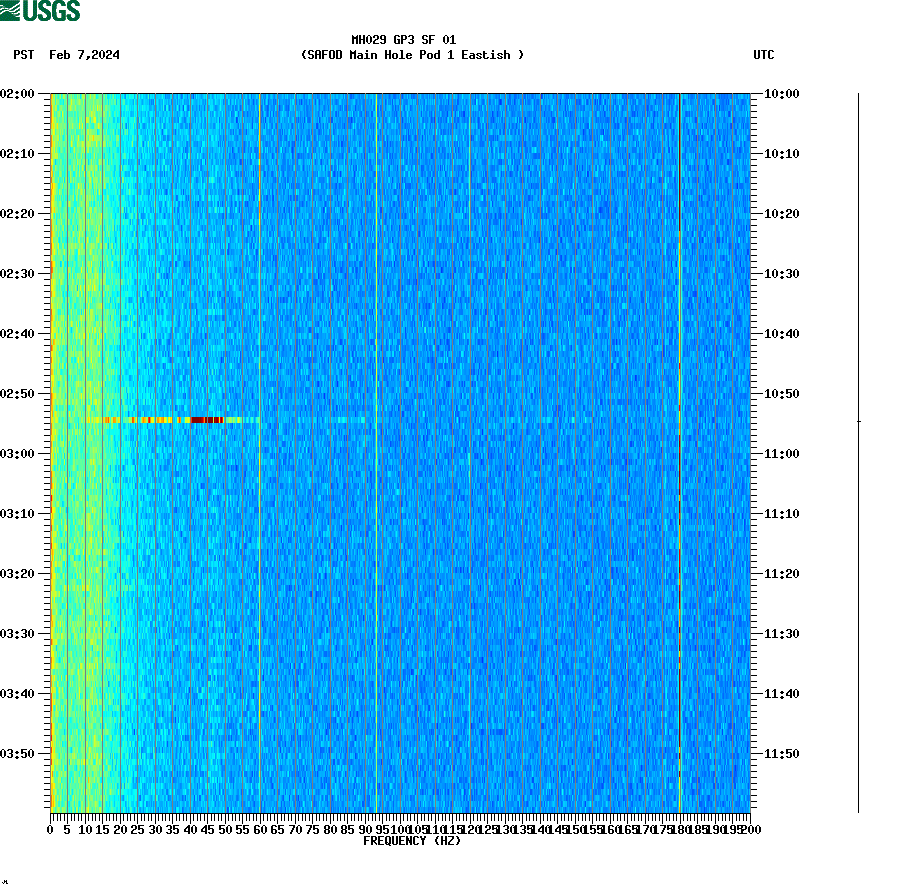Click the UTC timezone label
Image resolution: width=902 pixels, height=893 pixels.
point(765,56)
